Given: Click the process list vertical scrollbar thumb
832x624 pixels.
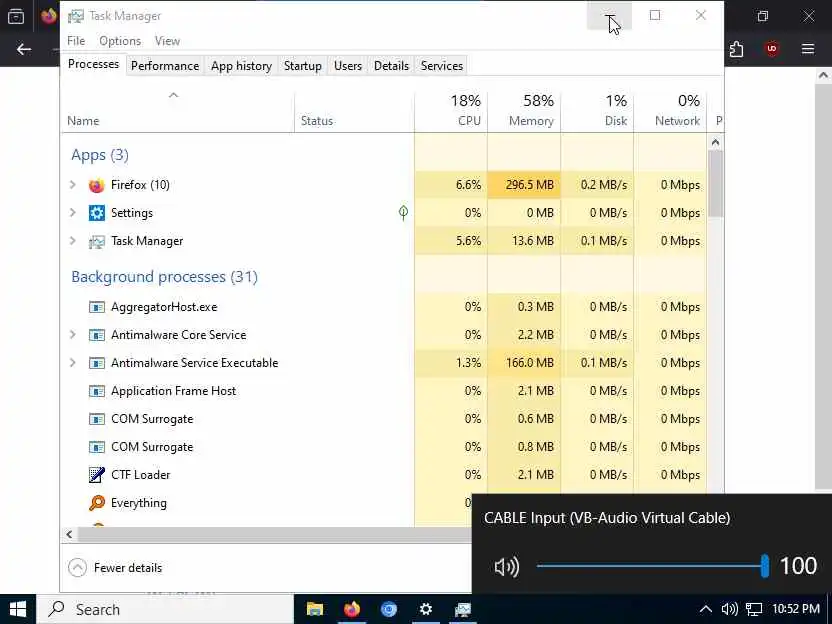Looking at the screenshot, I should tap(715, 183).
